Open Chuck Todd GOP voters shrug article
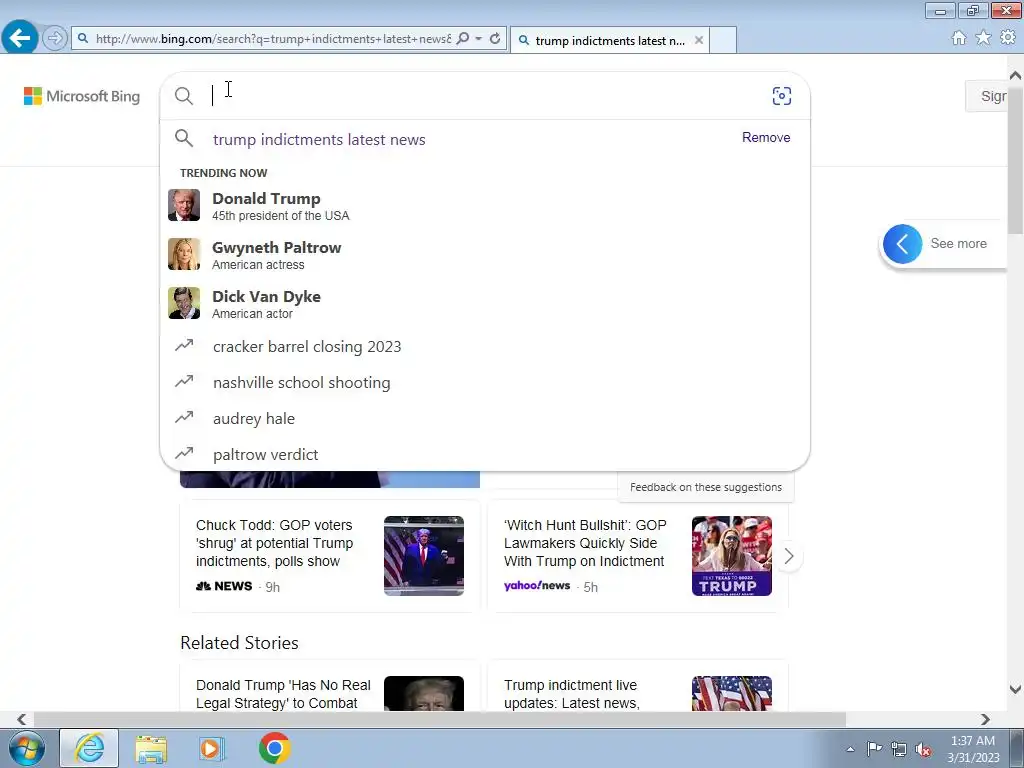The height and width of the screenshot is (768, 1024). coord(274,543)
